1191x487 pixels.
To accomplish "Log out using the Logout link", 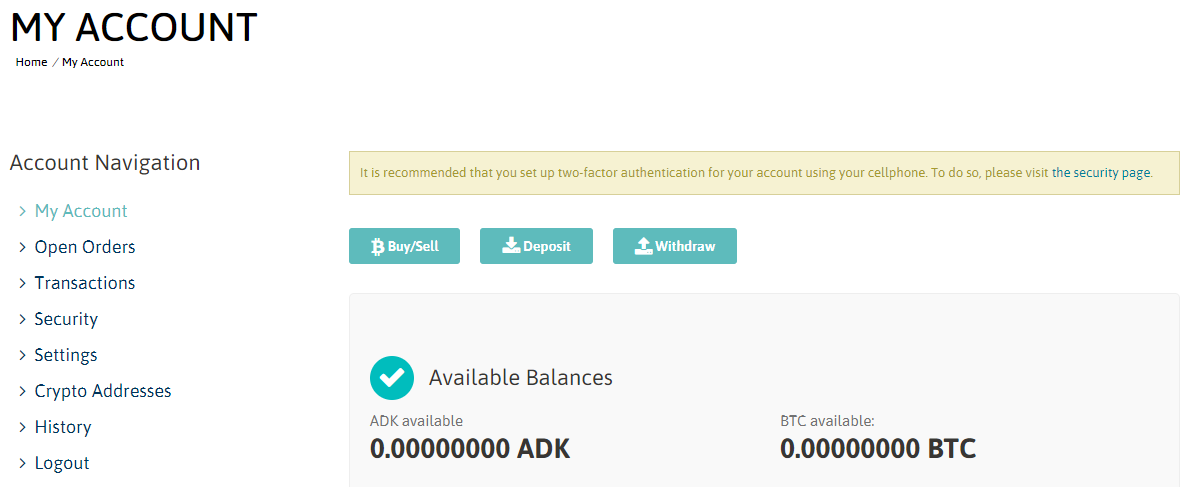I will (62, 463).
